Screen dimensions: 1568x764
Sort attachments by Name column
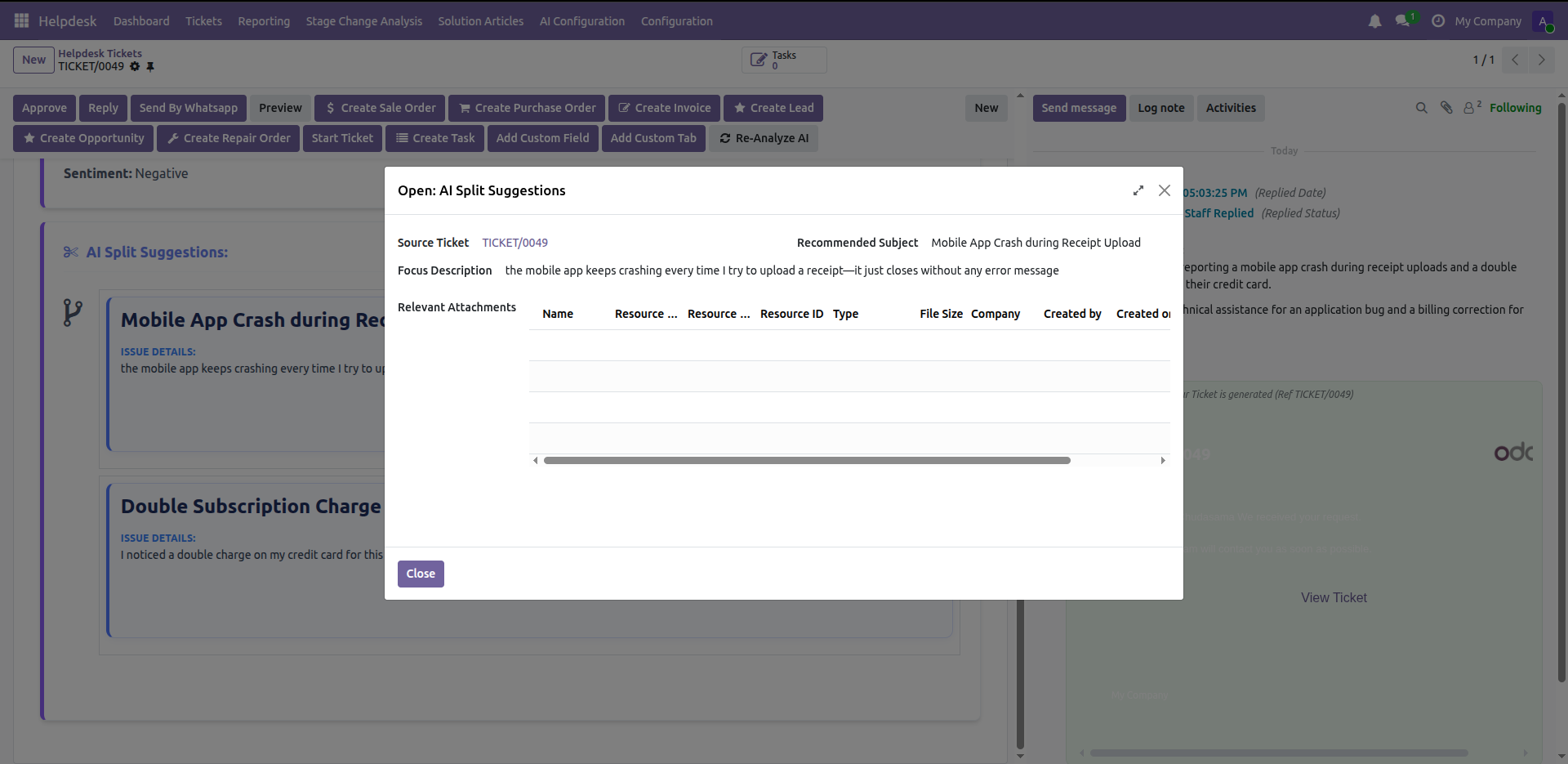coord(558,314)
